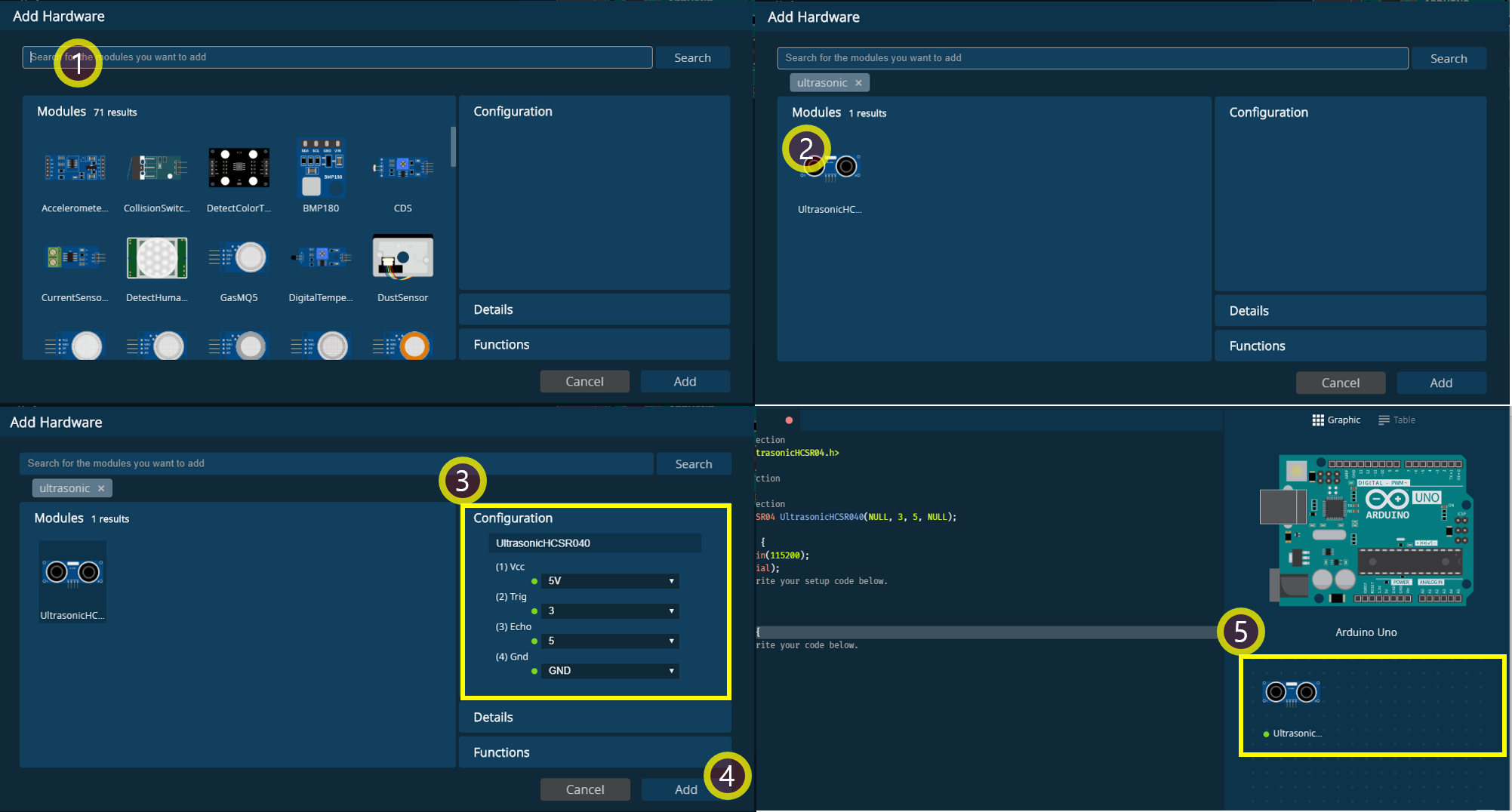Screen dimensions: 1512x812
Task: Select the DetectHuman PIR module
Action: point(157,258)
